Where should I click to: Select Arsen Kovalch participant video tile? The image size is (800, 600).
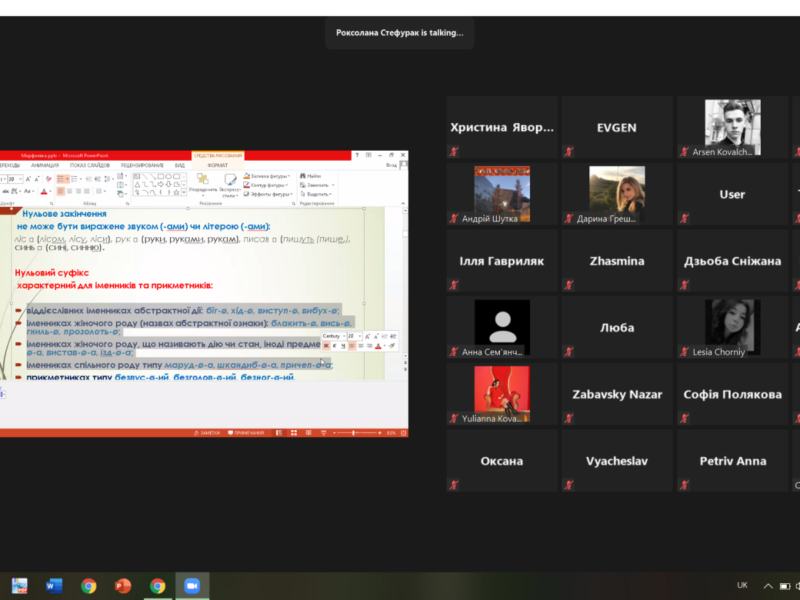(x=732, y=127)
